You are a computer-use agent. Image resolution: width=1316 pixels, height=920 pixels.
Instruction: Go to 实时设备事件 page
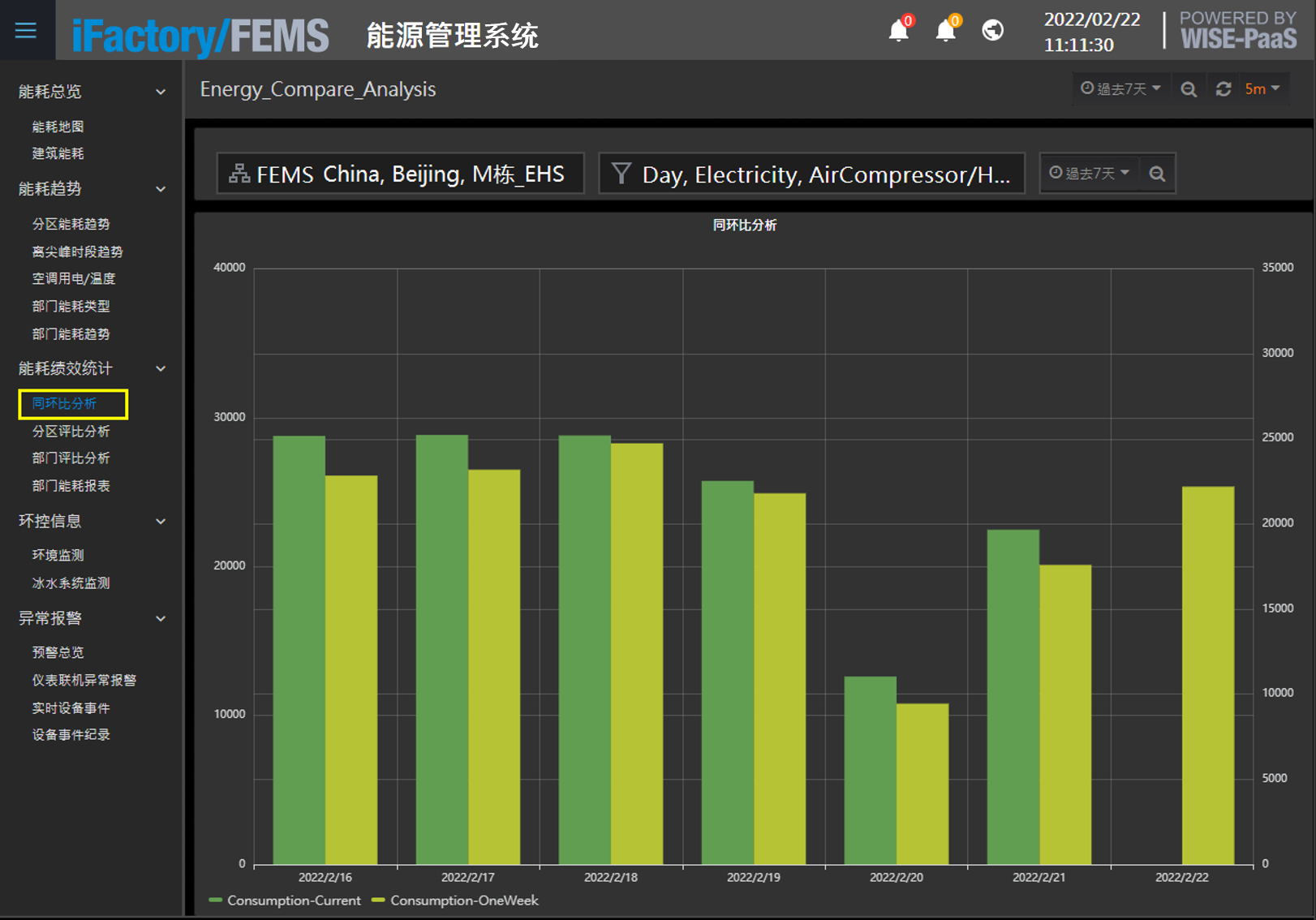(71, 707)
